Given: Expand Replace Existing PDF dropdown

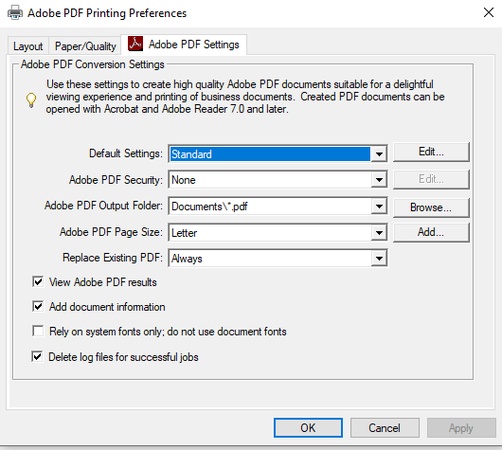Looking at the screenshot, I should [x=379, y=258].
